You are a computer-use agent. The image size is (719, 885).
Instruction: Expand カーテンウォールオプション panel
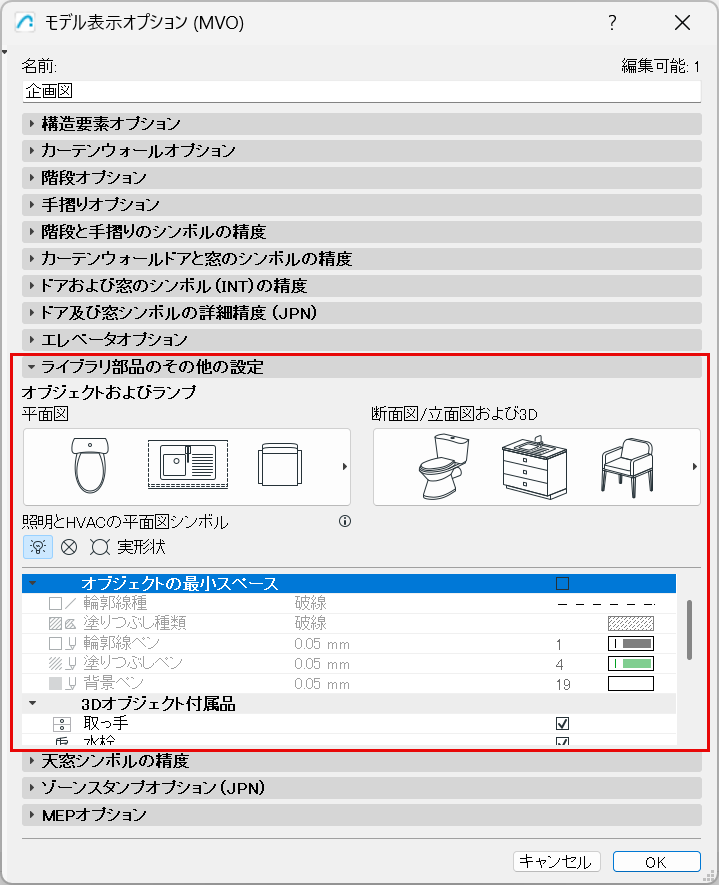pyautogui.click(x=362, y=151)
